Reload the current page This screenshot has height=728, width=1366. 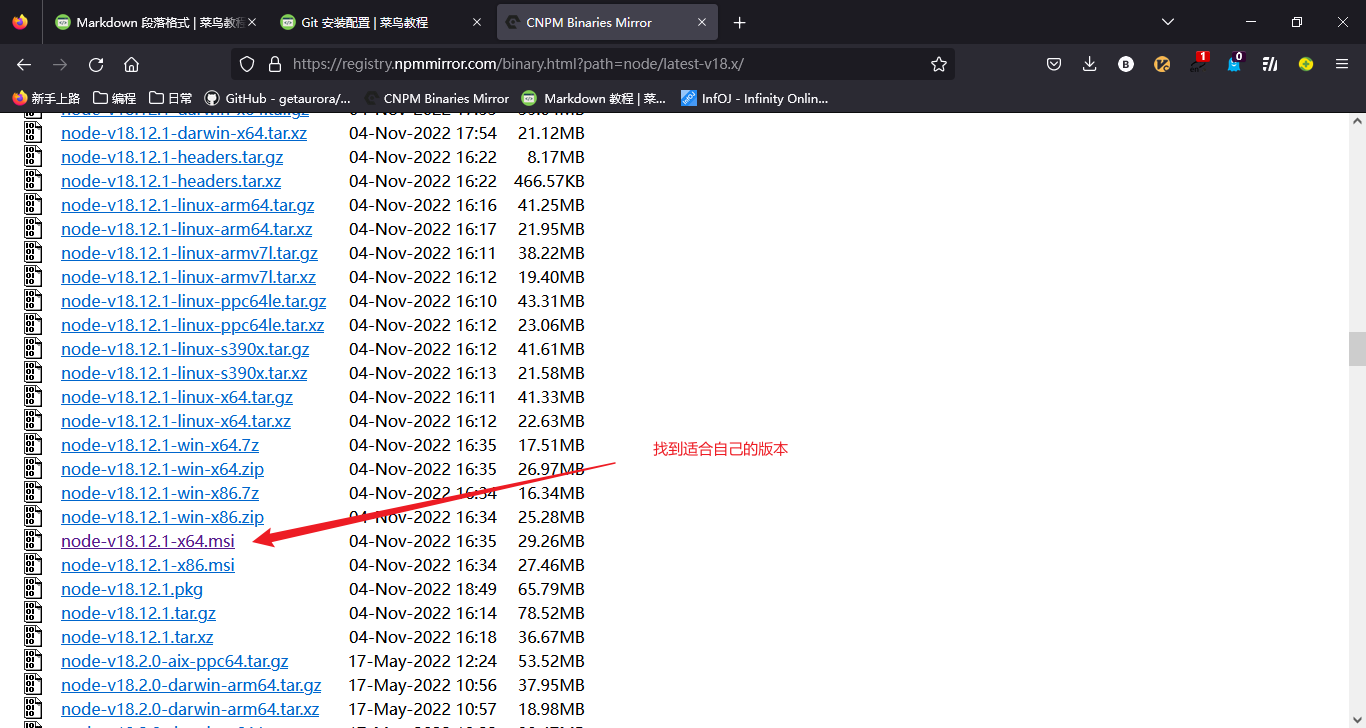pyautogui.click(x=96, y=64)
